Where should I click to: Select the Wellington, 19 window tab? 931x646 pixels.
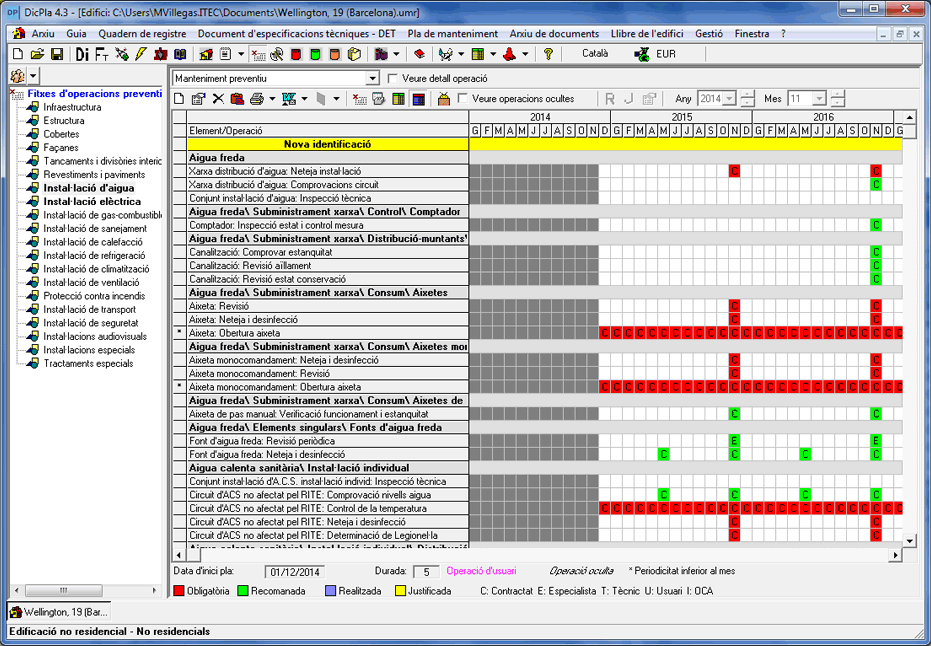coord(59,612)
